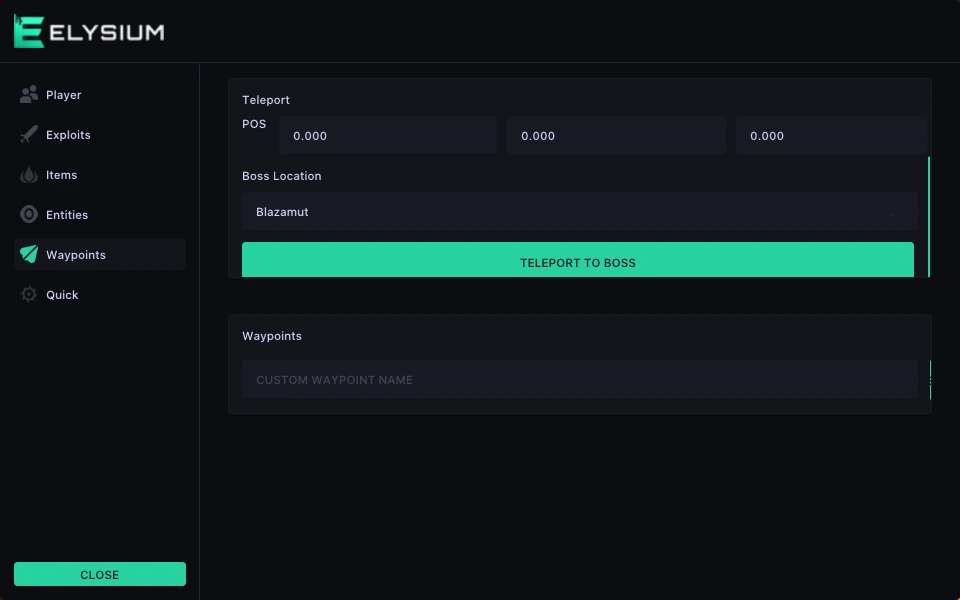Click the Waypoints panel green scrollbar
960x600 pixels.
point(930,380)
